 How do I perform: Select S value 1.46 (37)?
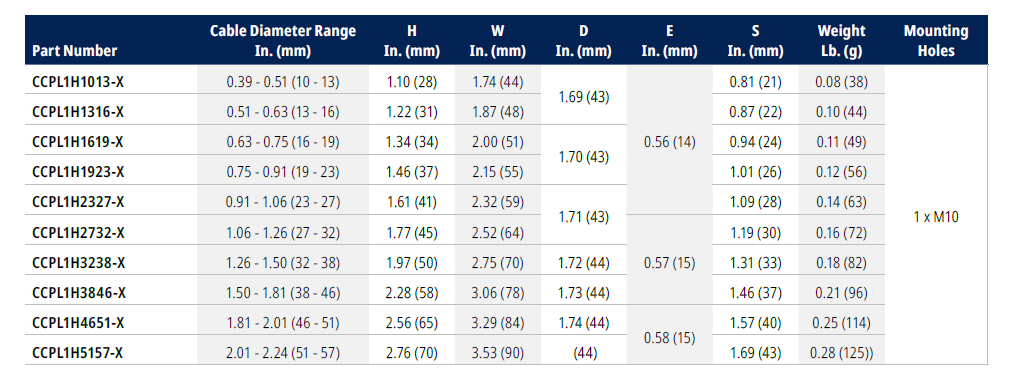point(755,293)
